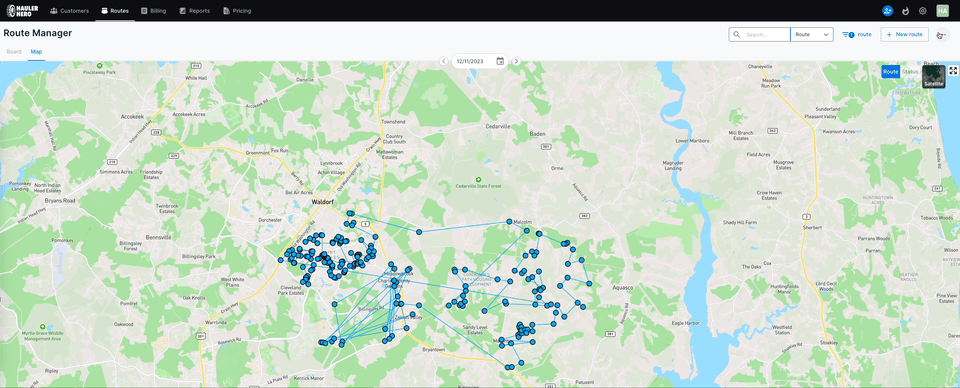Go to previous day arrow
Screen dimensions: 960x388
pos(444,61)
